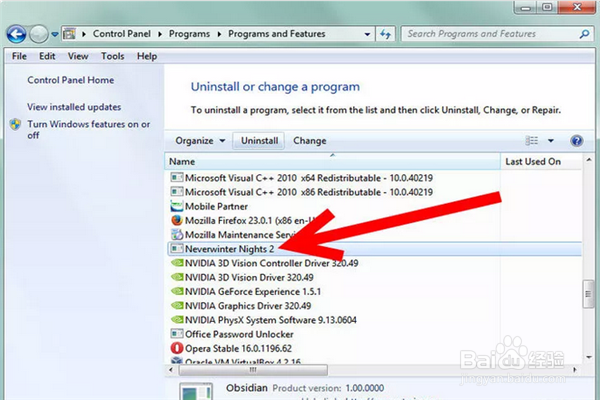Go to Control Panel Home
This screenshot has height=400, width=600.
[x=71, y=80]
